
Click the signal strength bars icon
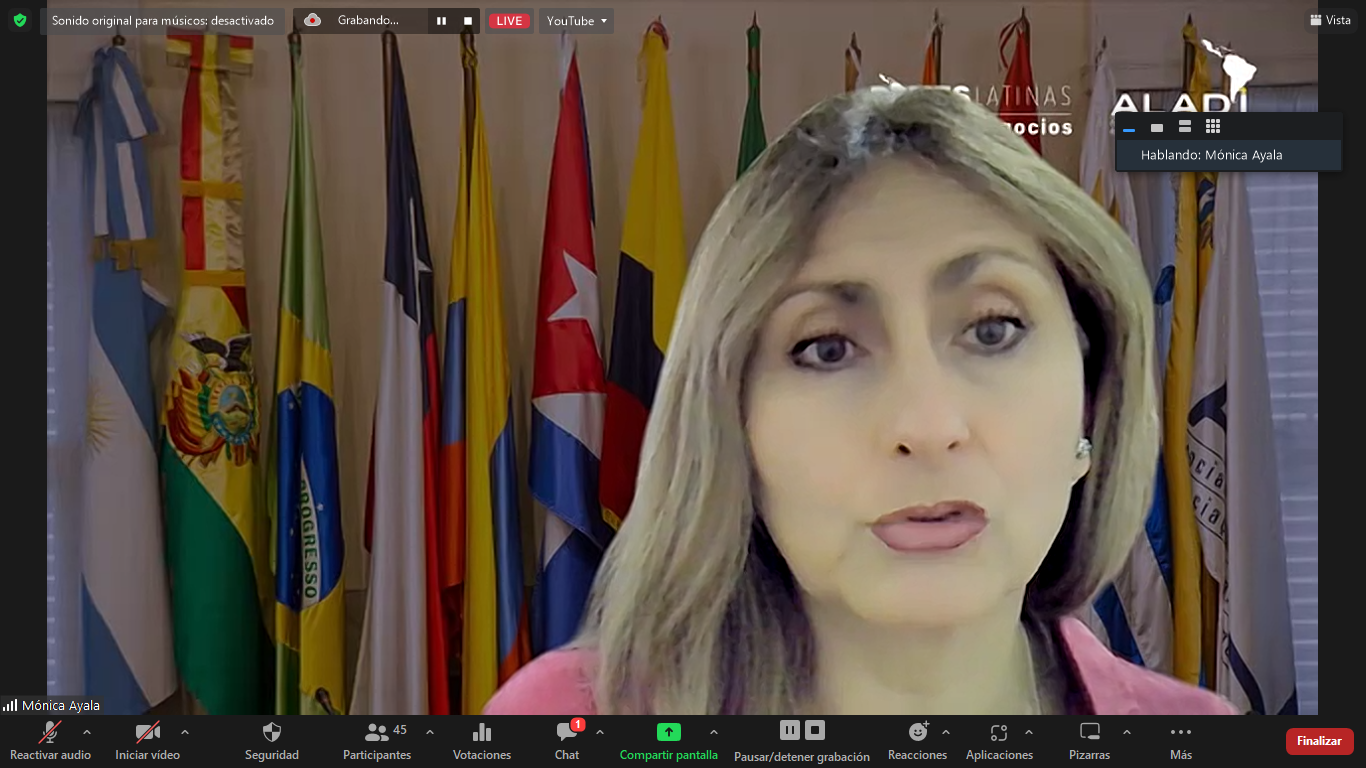pos(10,705)
